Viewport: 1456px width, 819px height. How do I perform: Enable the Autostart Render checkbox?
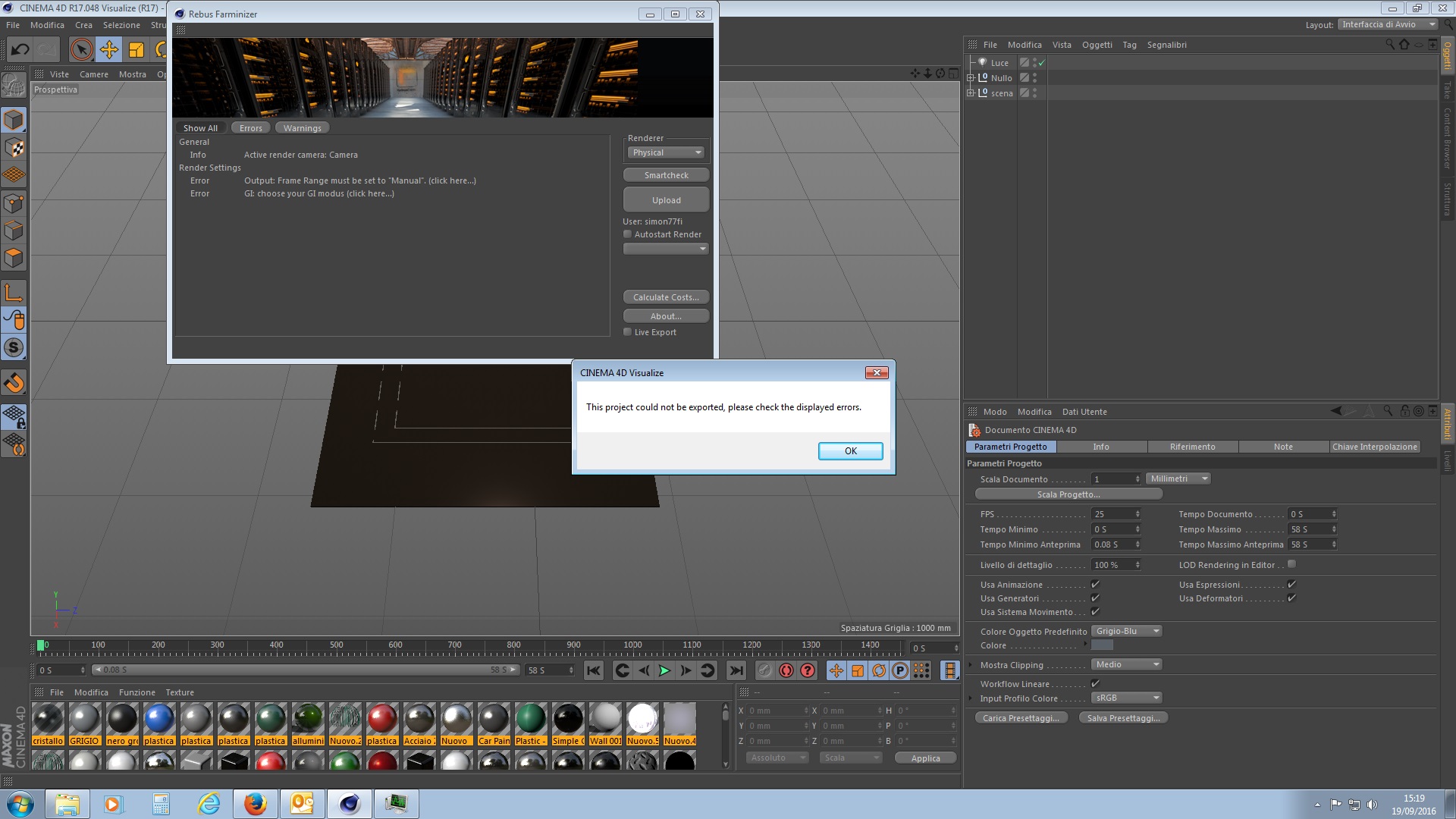coord(628,234)
